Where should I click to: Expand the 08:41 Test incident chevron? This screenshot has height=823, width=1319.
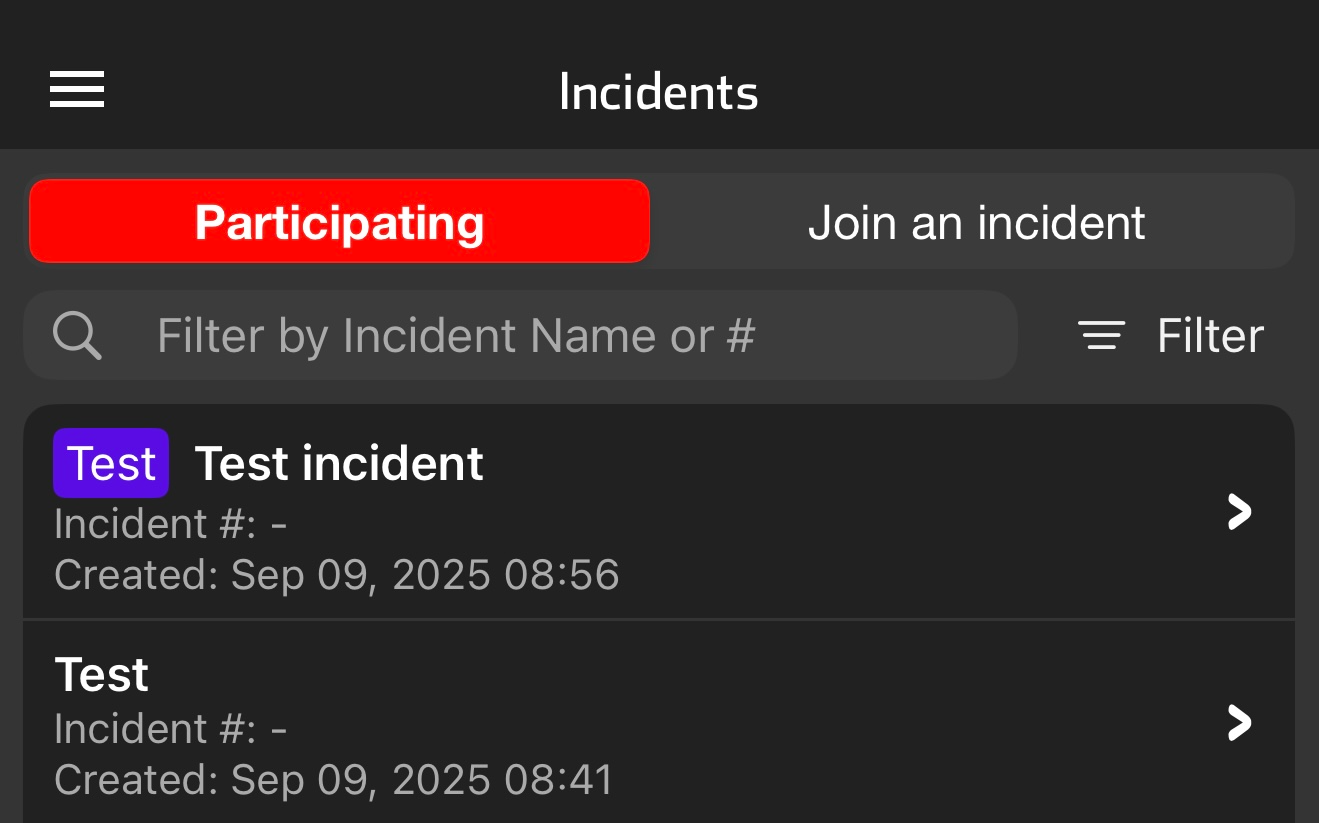point(1239,722)
